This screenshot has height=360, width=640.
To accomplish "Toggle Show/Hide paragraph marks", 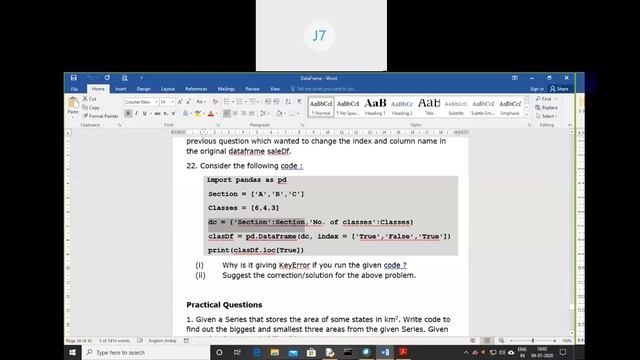I will click(300, 102).
